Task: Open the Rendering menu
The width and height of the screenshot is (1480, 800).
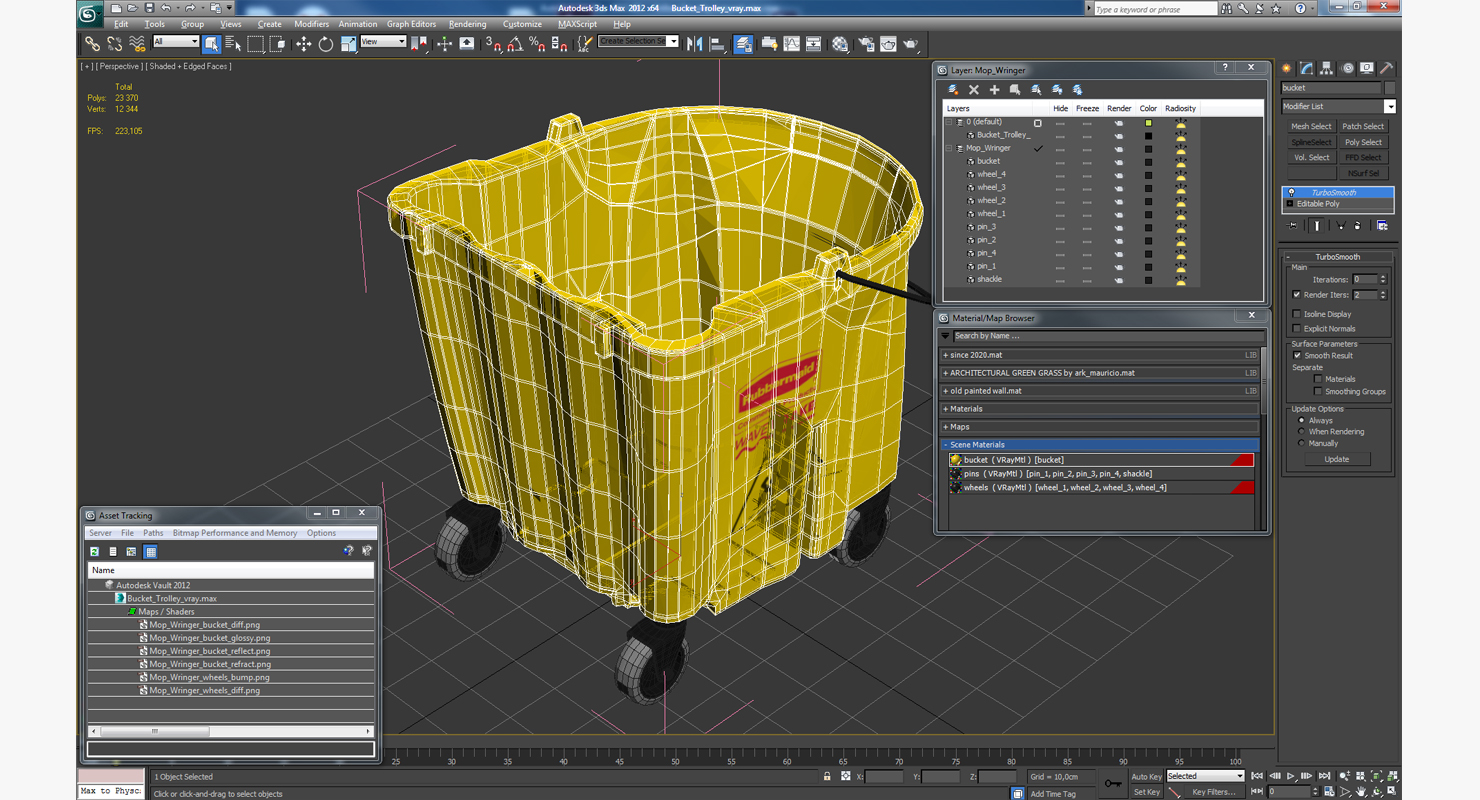Action: [467, 24]
